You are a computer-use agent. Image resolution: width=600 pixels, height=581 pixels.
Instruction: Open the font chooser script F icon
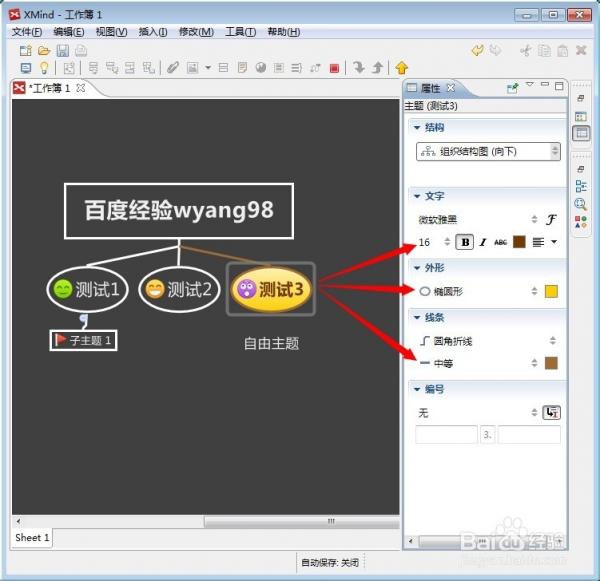tap(551, 219)
